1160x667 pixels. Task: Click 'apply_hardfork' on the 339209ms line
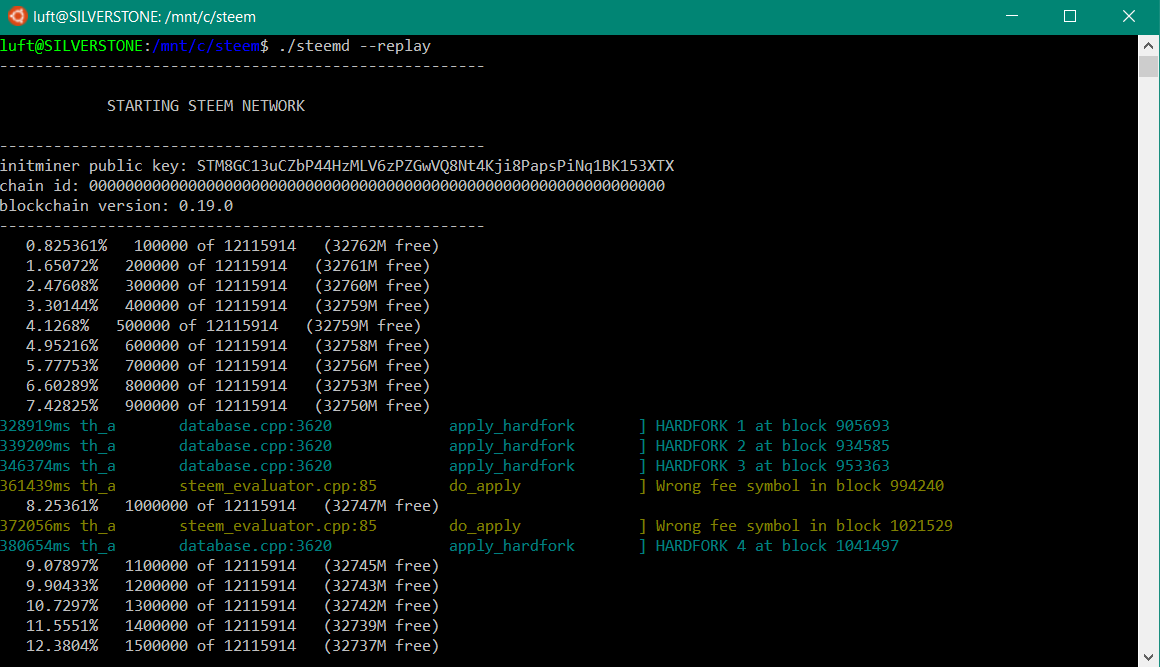click(512, 446)
